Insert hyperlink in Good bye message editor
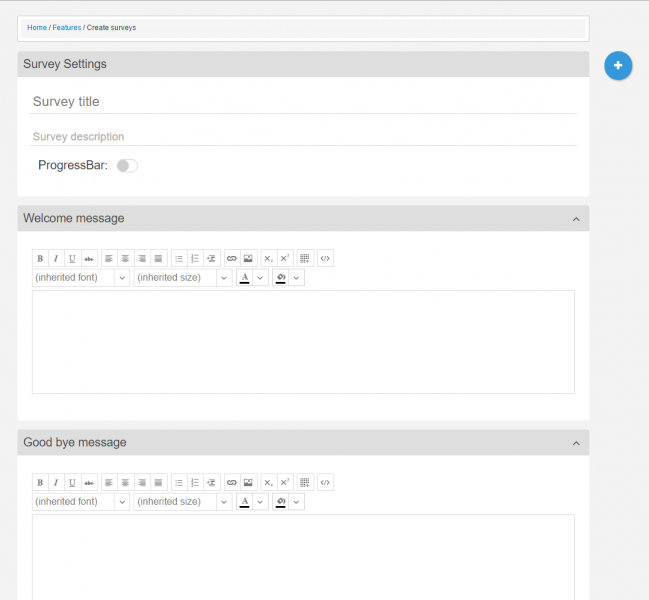Image resolution: width=649 pixels, height=600 pixels. 232,482
